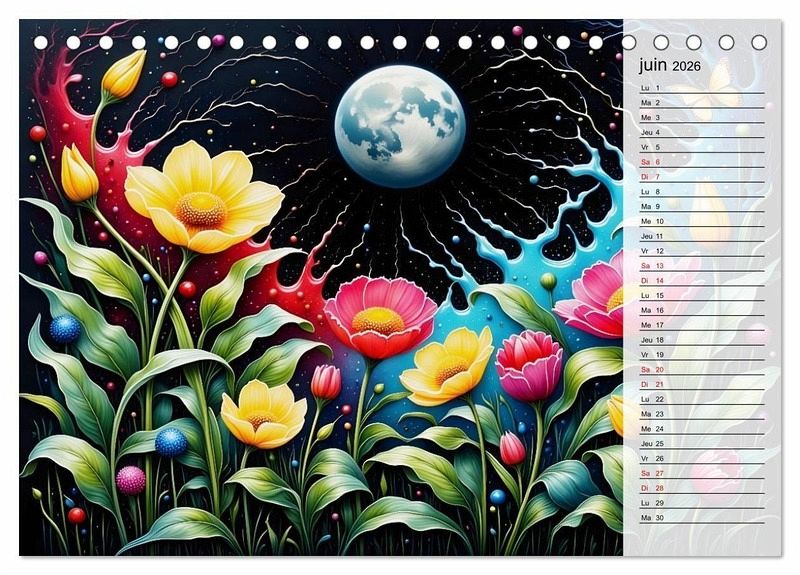This screenshot has height=575, width=800.
Task: Select the 'Vr 5' calendar row
Action: [703, 147]
